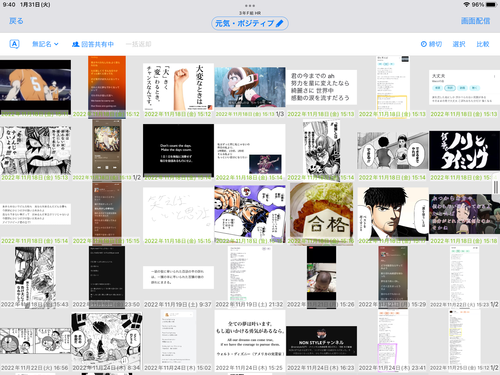This screenshot has width=500, height=375.
Task: Tap the pencil icon beside 元気・ポジティブ title
Action: (x=280, y=23)
